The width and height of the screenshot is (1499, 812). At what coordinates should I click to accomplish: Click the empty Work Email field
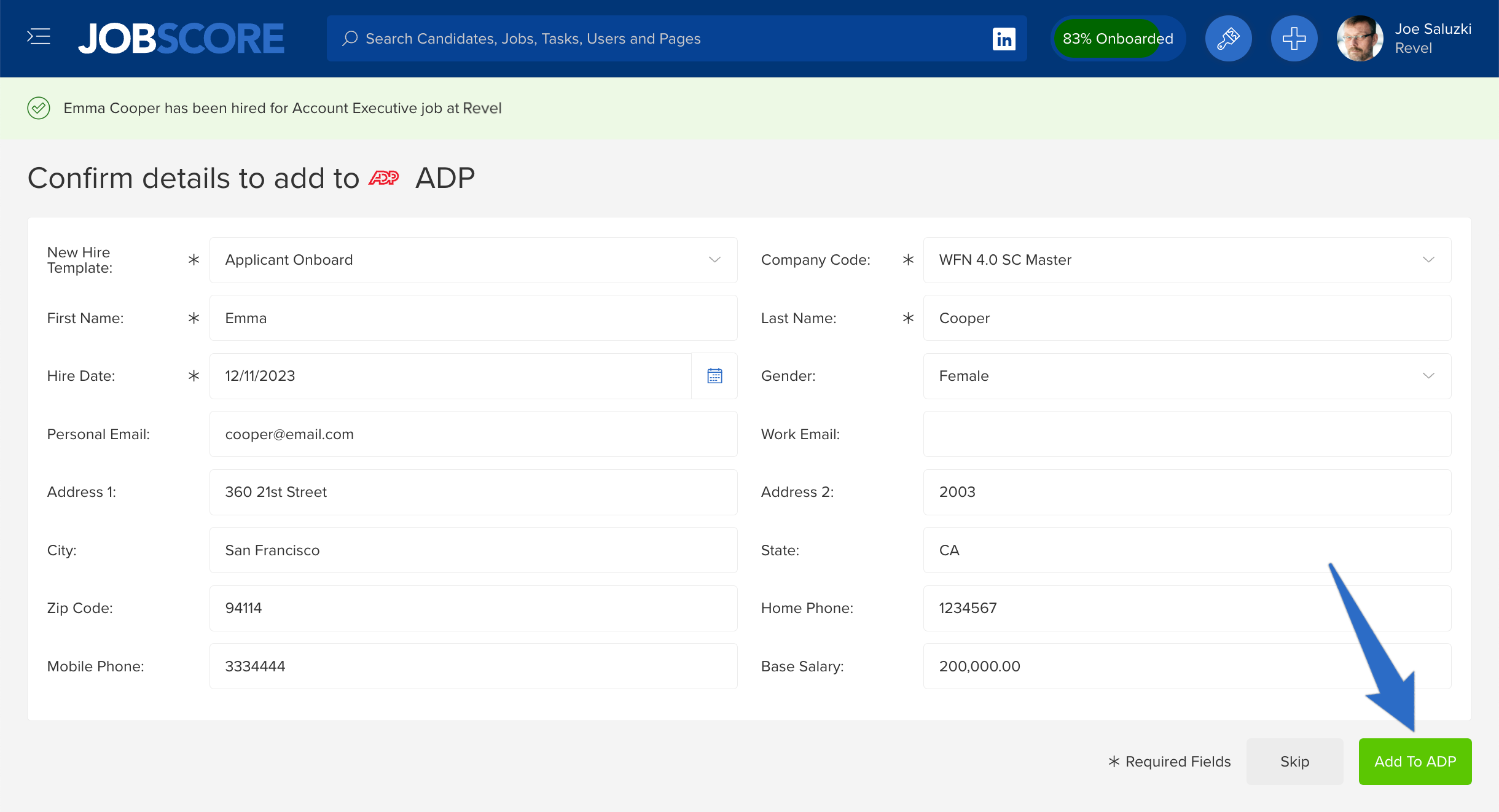tap(1187, 434)
